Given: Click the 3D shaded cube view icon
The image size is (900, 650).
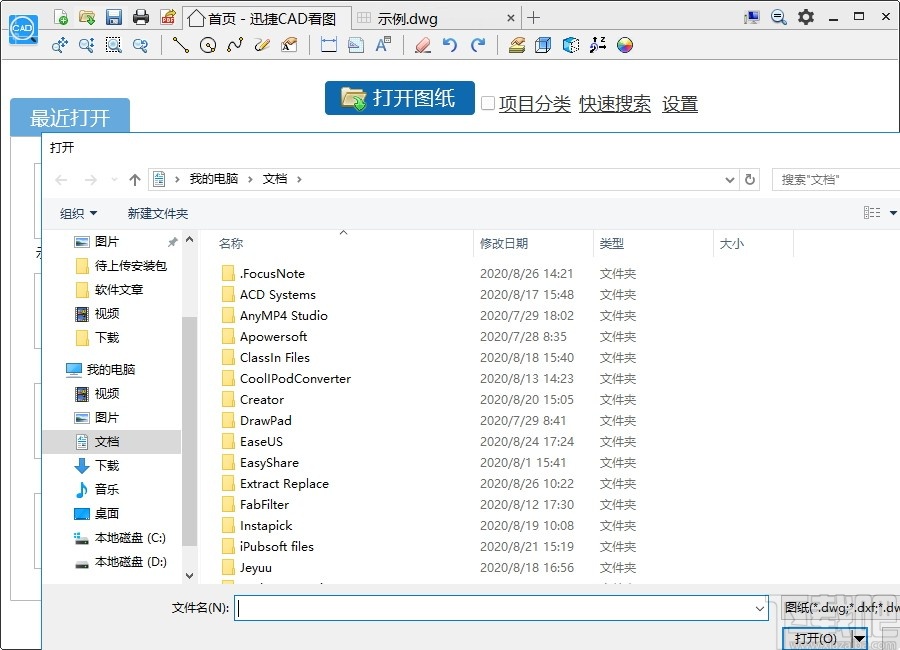Looking at the screenshot, I should tap(571, 45).
